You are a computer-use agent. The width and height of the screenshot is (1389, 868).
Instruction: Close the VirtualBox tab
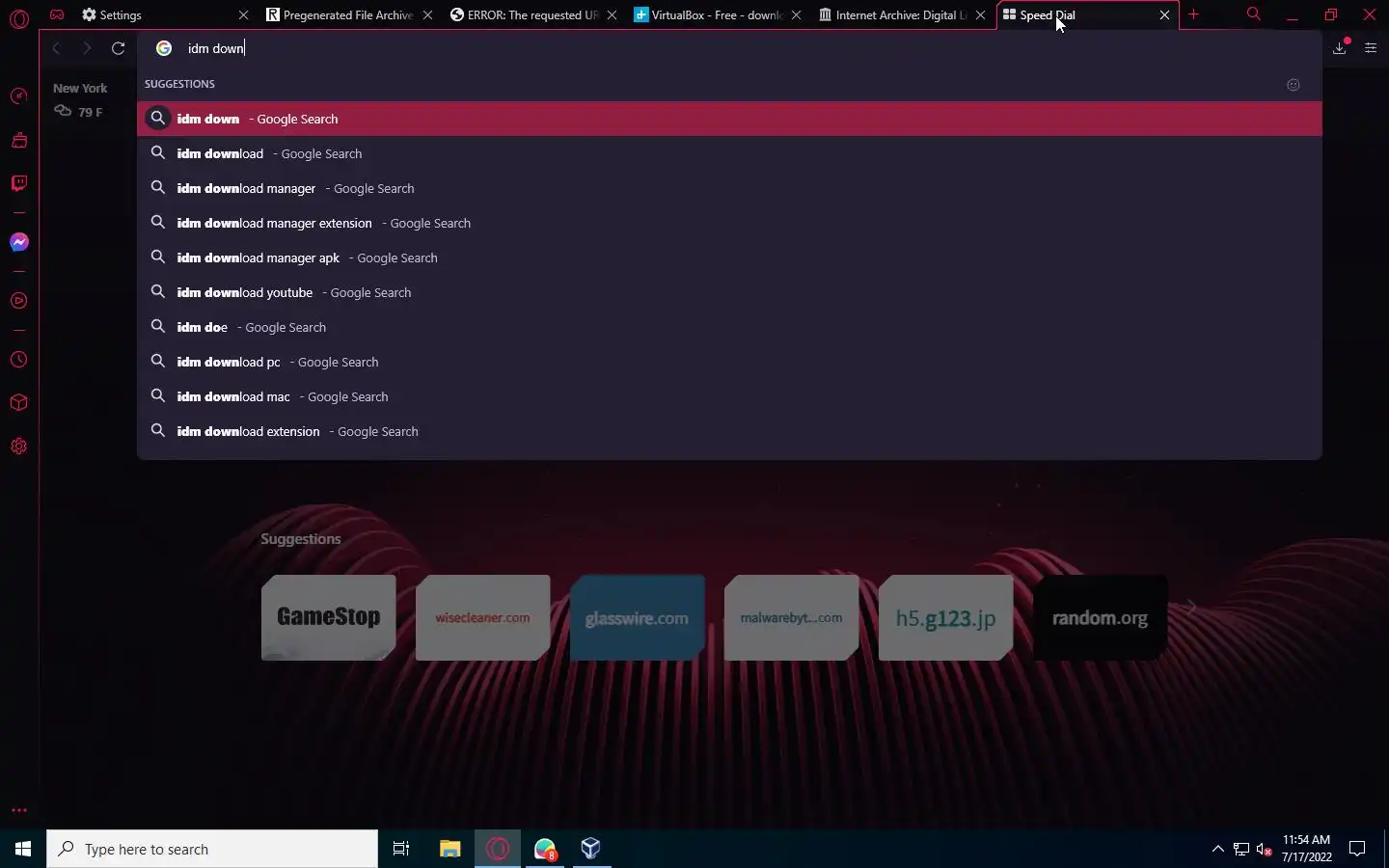click(x=796, y=14)
